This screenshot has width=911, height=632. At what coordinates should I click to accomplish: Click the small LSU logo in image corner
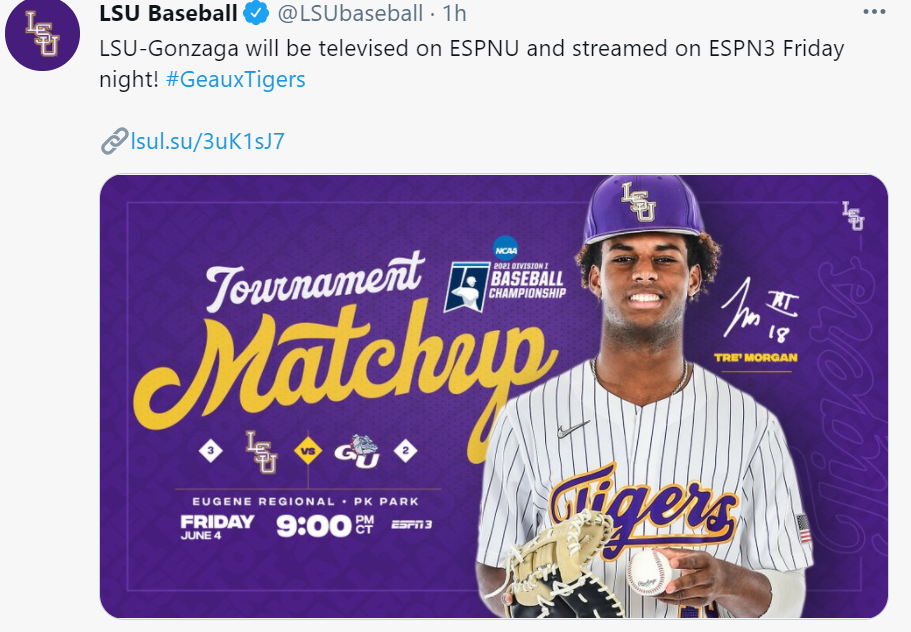(x=853, y=216)
